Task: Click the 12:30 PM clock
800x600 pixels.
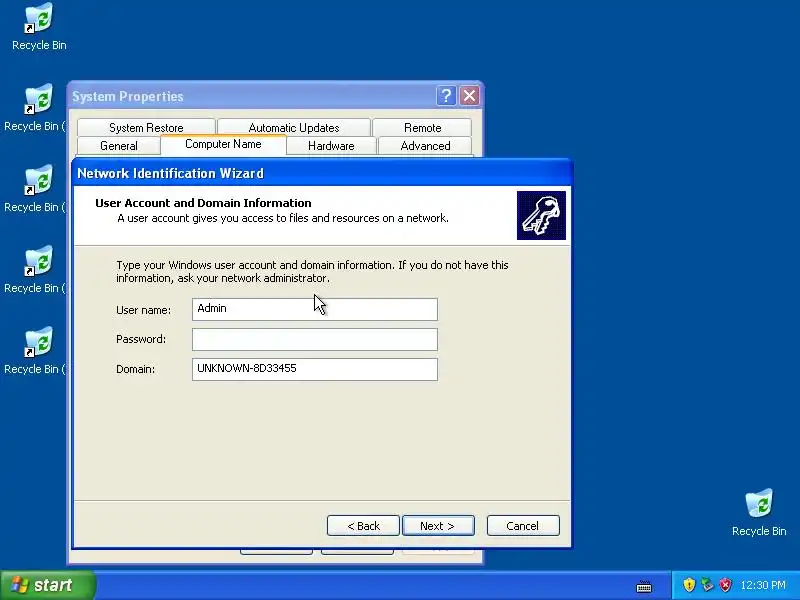Action: (763, 585)
